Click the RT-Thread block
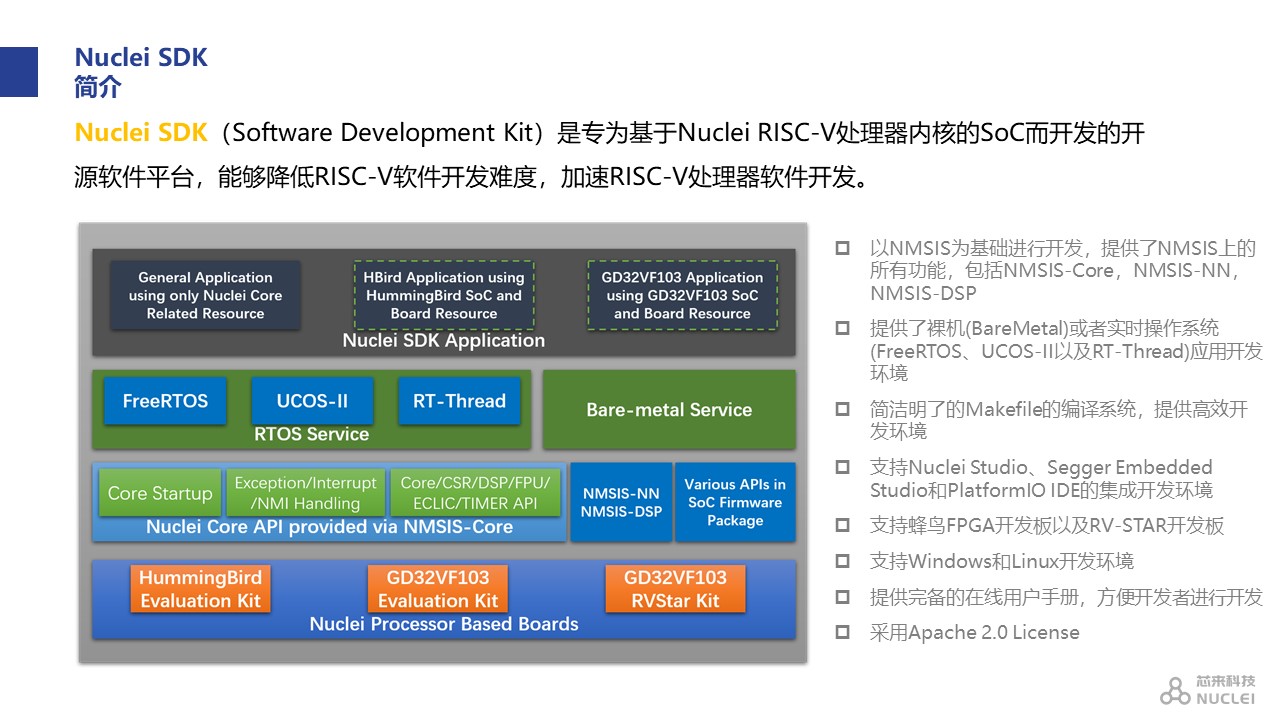Viewport: 1280px width, 720px height. [x=459, y=401]
